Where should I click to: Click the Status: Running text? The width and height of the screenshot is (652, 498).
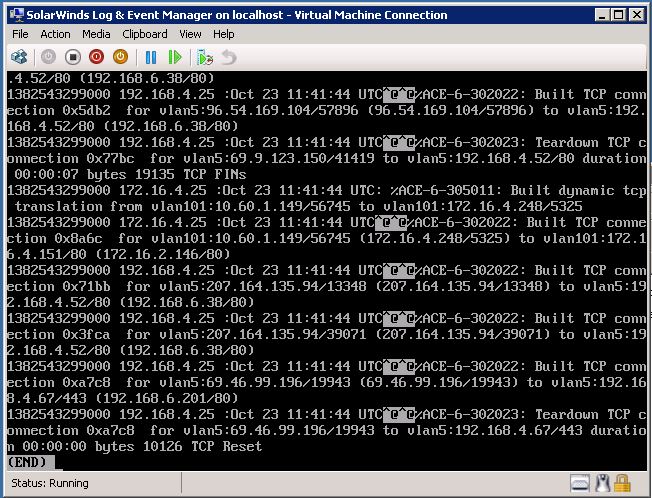(50, 483)
